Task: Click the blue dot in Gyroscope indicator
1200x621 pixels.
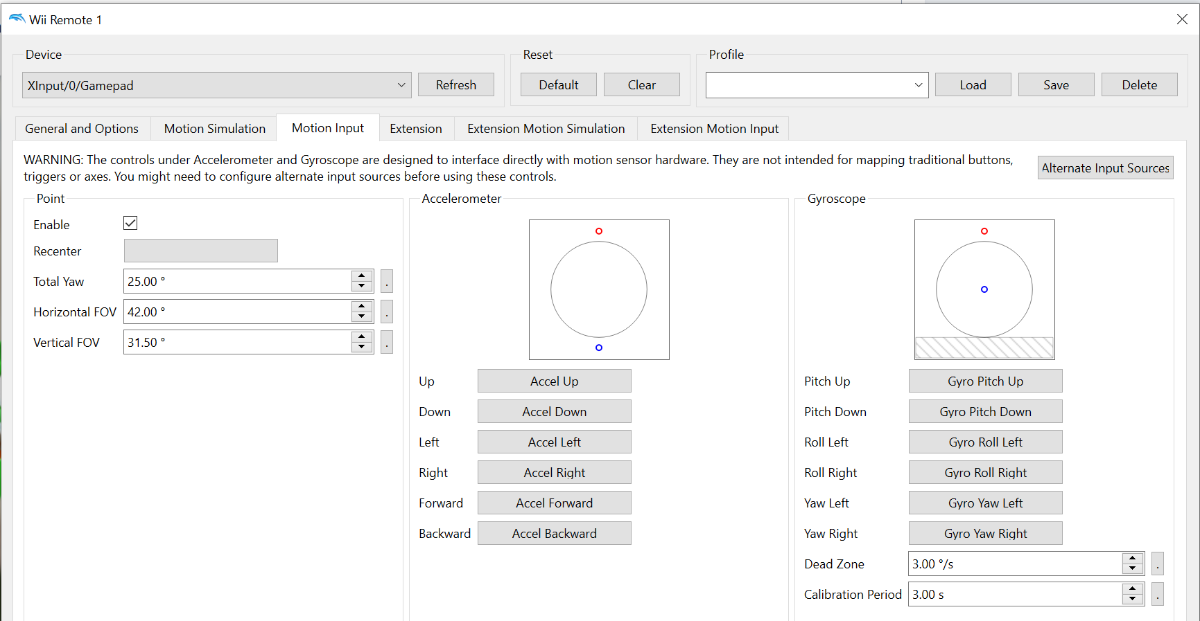Action: [984, 289]
